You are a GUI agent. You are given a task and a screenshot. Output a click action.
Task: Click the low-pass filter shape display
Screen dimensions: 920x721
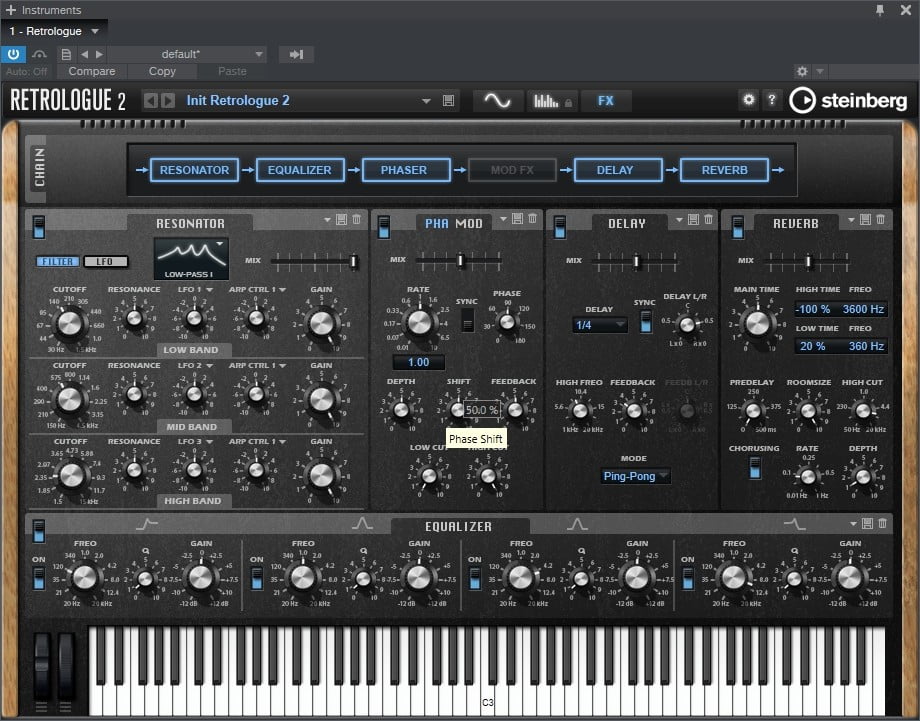pyautogui.click(x=191, y=259)
